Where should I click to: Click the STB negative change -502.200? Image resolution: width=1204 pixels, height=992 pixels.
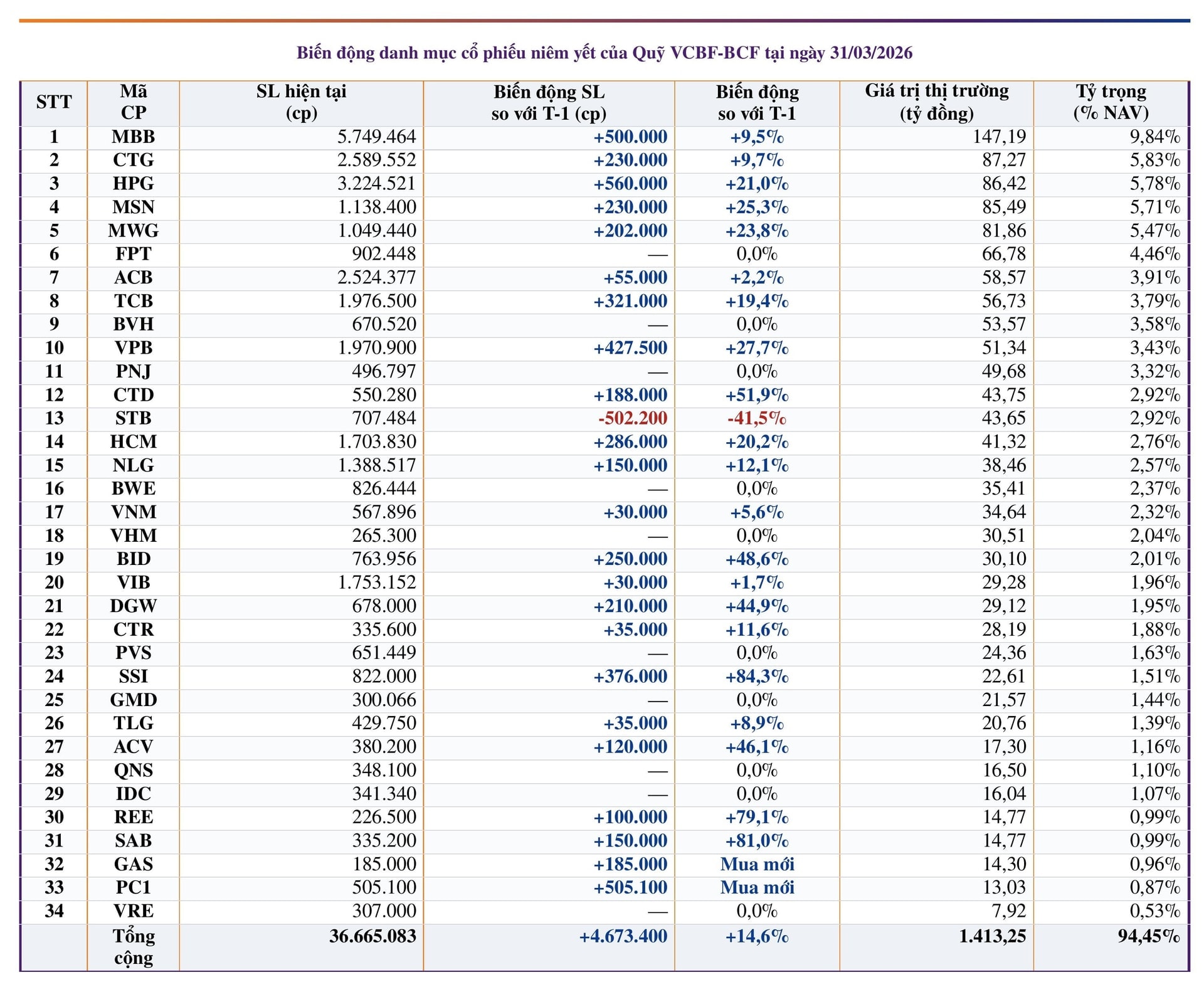click(x=632, y=418)
